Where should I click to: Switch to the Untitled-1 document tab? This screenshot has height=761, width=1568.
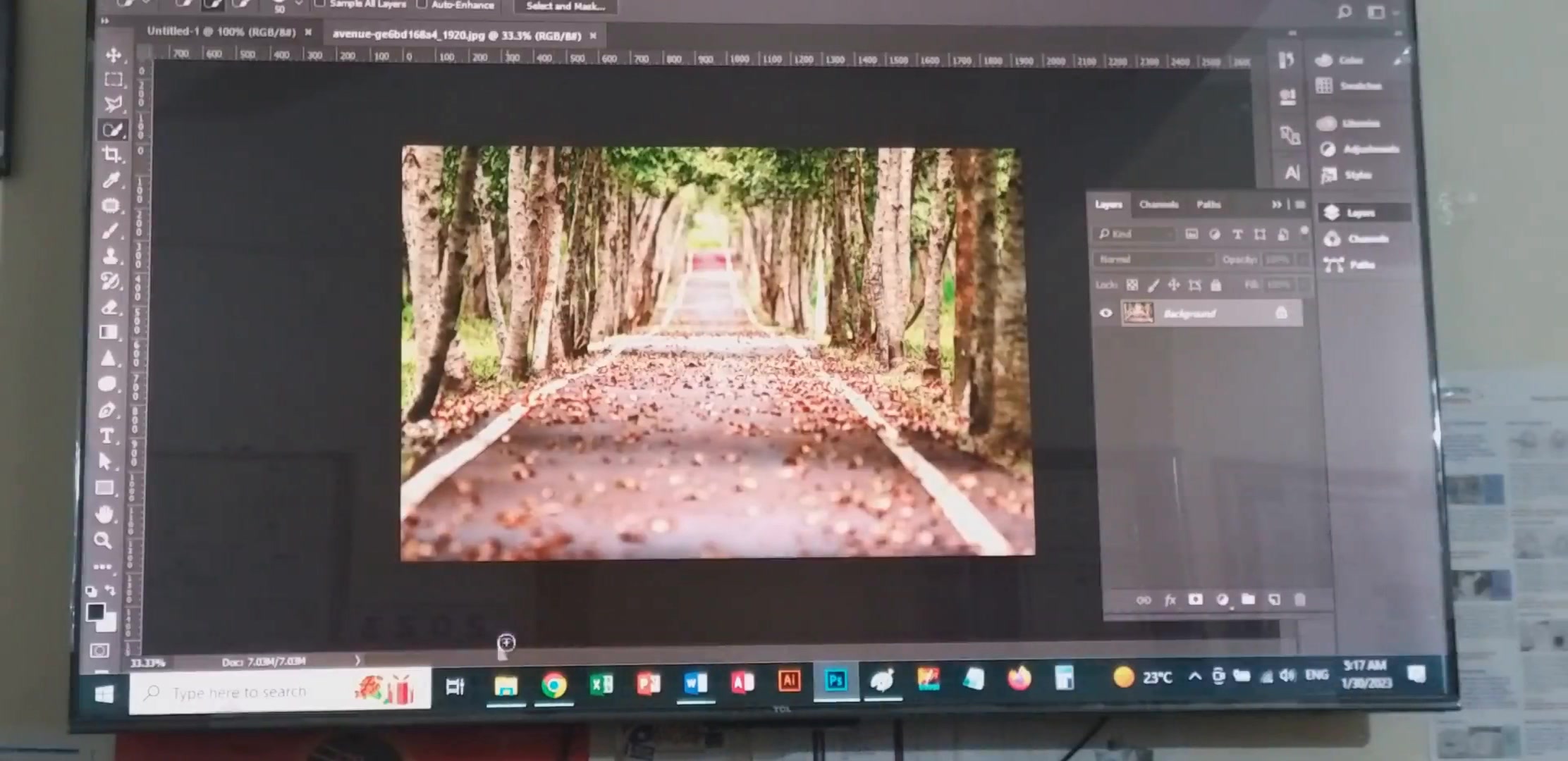[x=221, y=32]
